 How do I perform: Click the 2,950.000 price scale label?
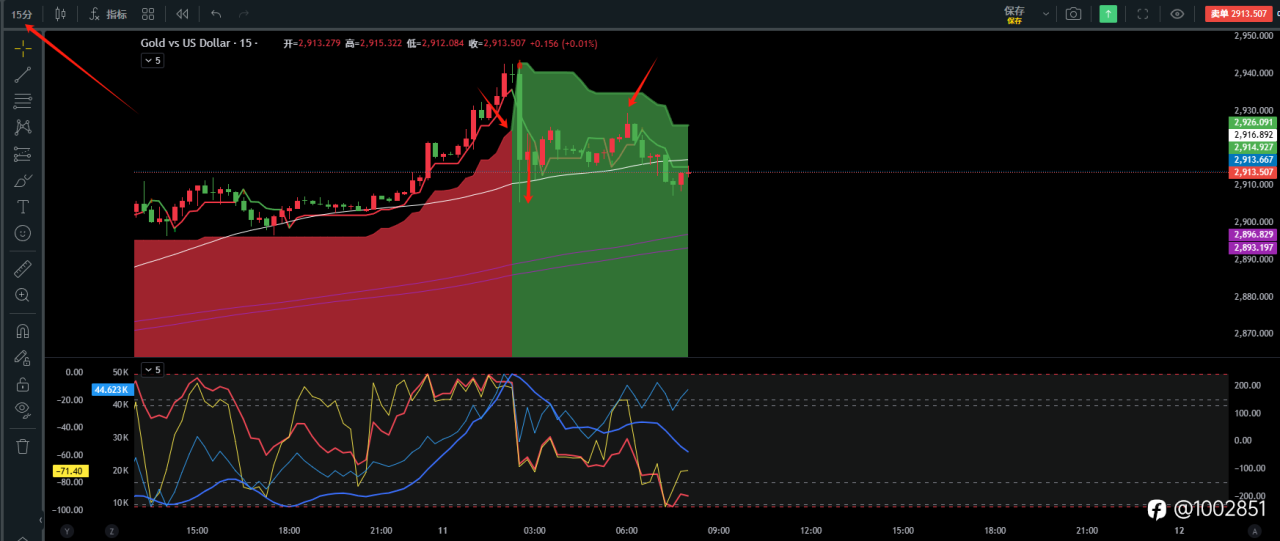pyautogui.click(x=1253, y=36)
